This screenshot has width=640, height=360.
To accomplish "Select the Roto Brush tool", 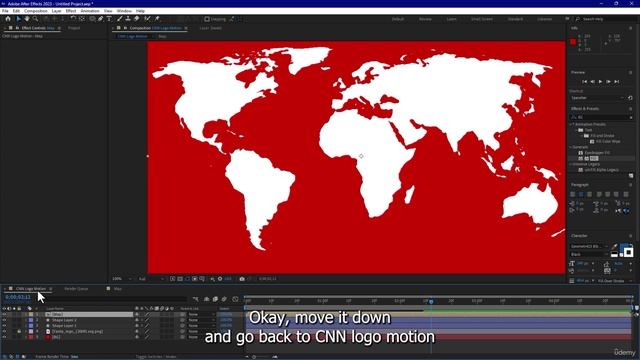I will tap(147, 19).
